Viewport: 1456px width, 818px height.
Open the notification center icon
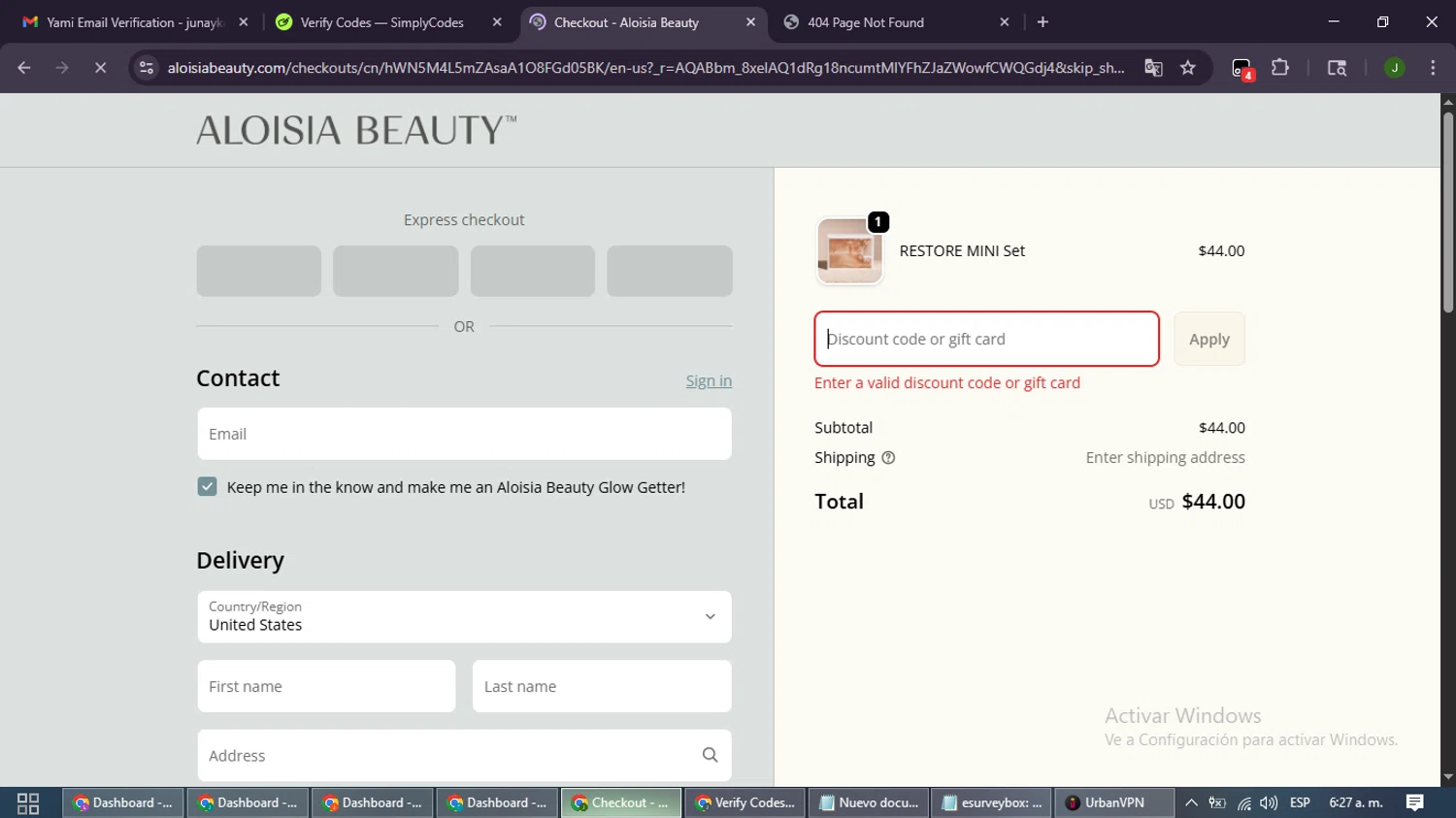point(1415,802)
